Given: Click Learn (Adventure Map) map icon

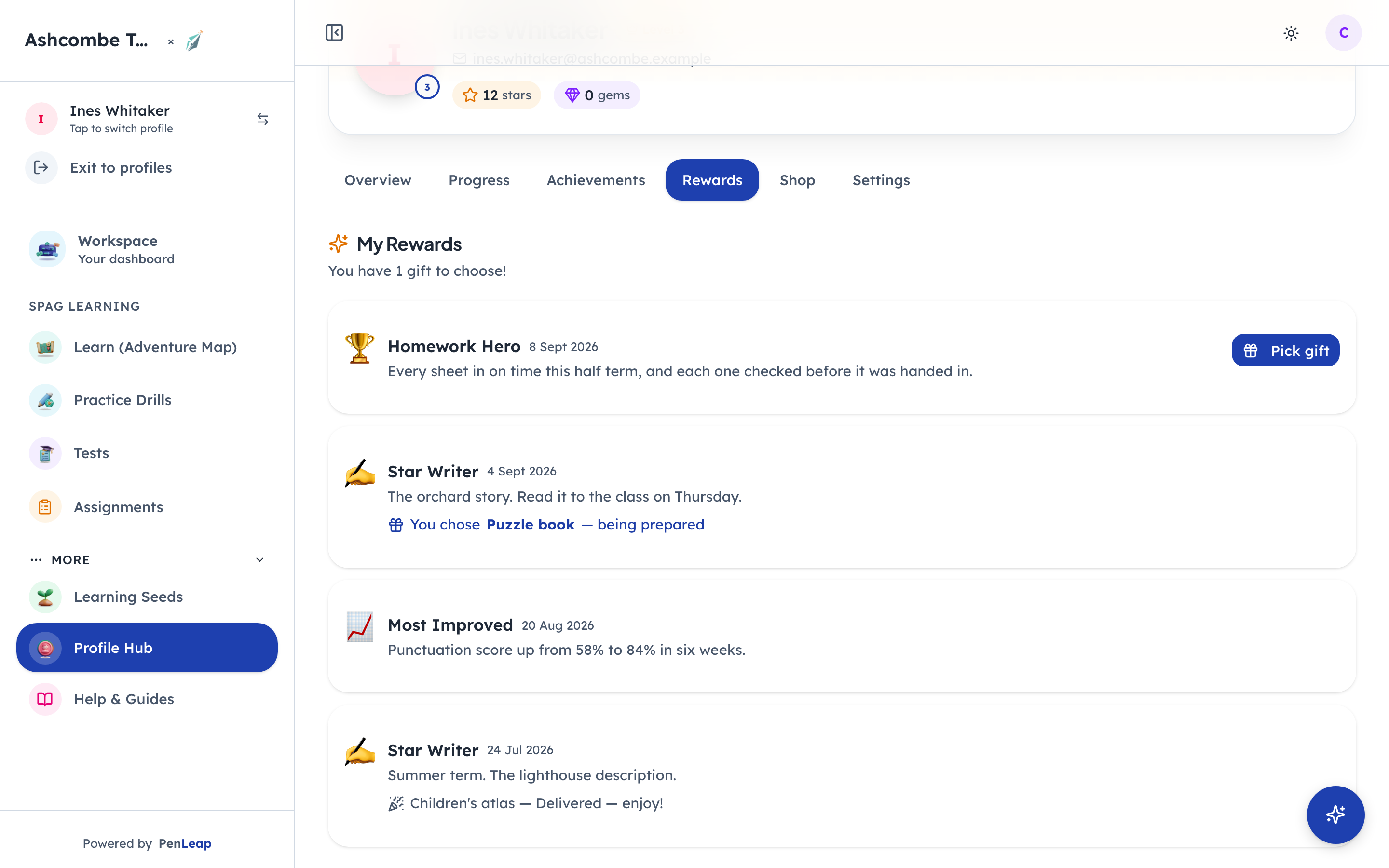Looking at the screenshot, I should 45,347.
